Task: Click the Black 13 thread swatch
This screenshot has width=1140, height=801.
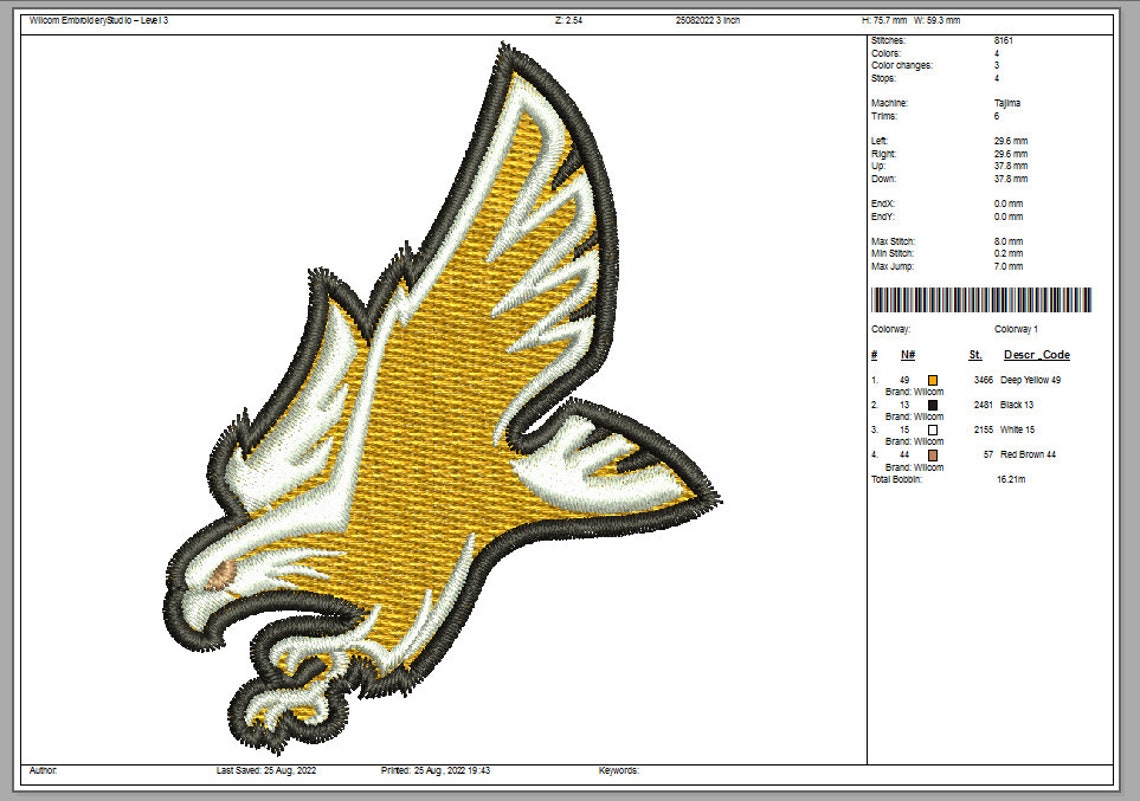Action: (x=932, y=406)
